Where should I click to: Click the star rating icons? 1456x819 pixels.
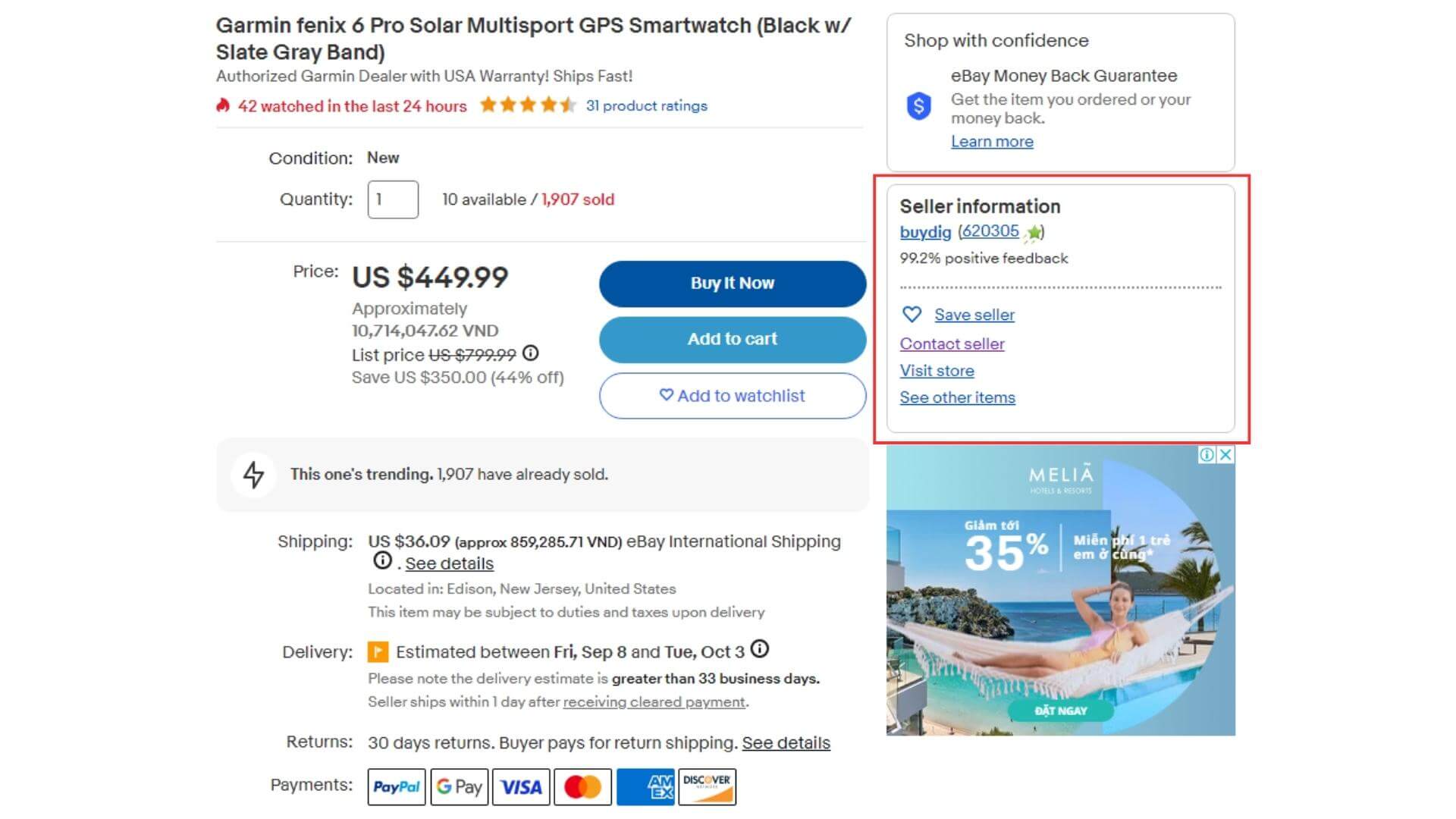(528, 105)
